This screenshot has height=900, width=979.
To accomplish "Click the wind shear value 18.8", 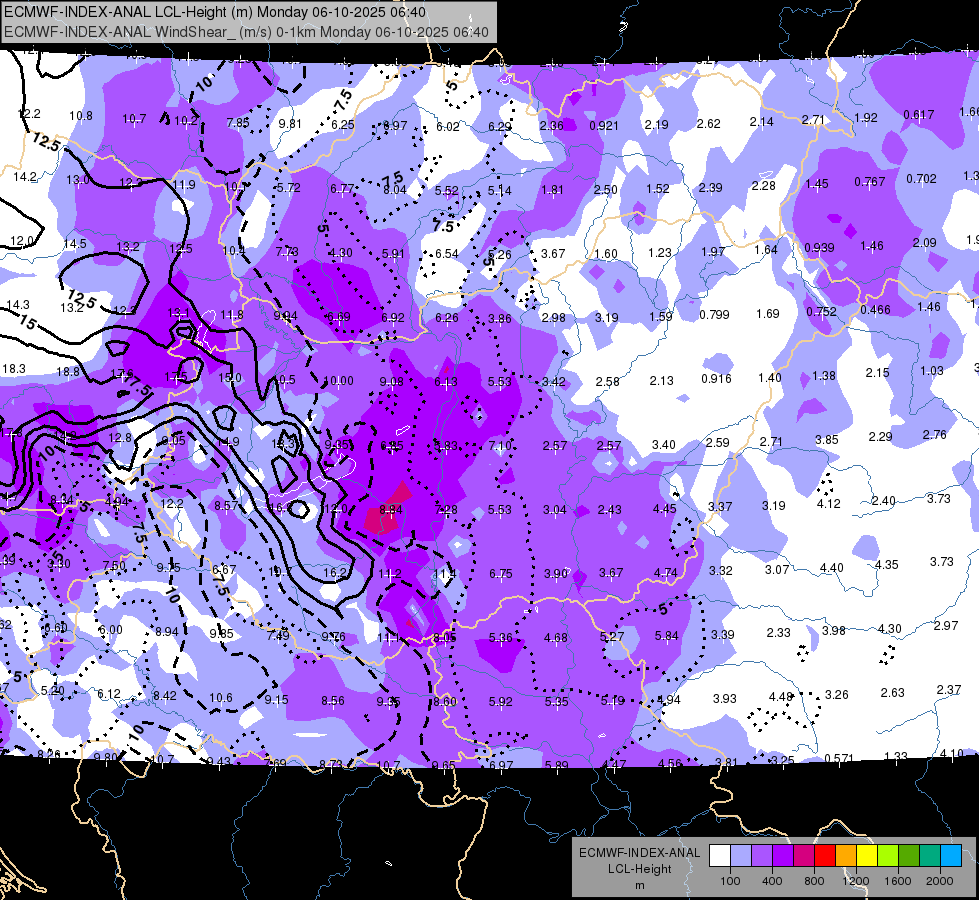I will (x=68, y=372).
